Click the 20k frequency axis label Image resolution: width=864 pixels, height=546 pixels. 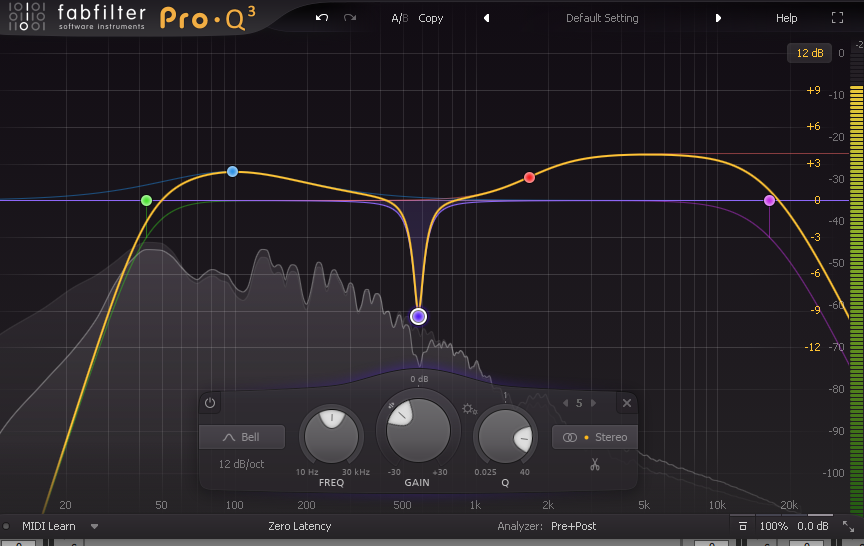tap(789, 505)
